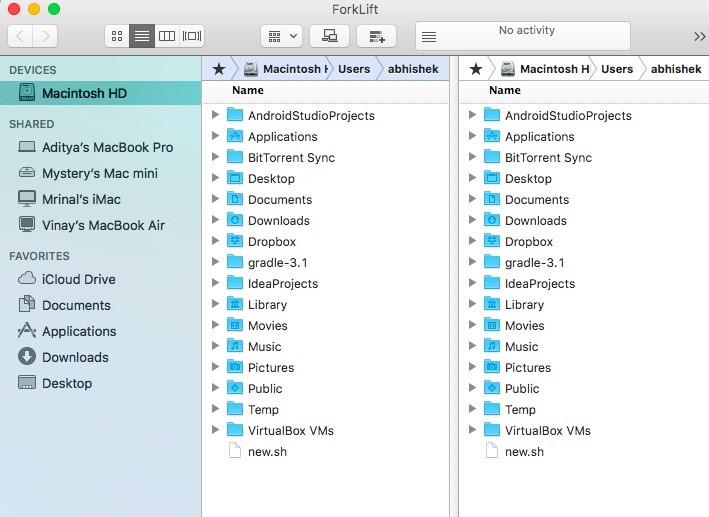Screen dimensions: 709x517
Task: Open the activity list icon
Action: [429, 36]
